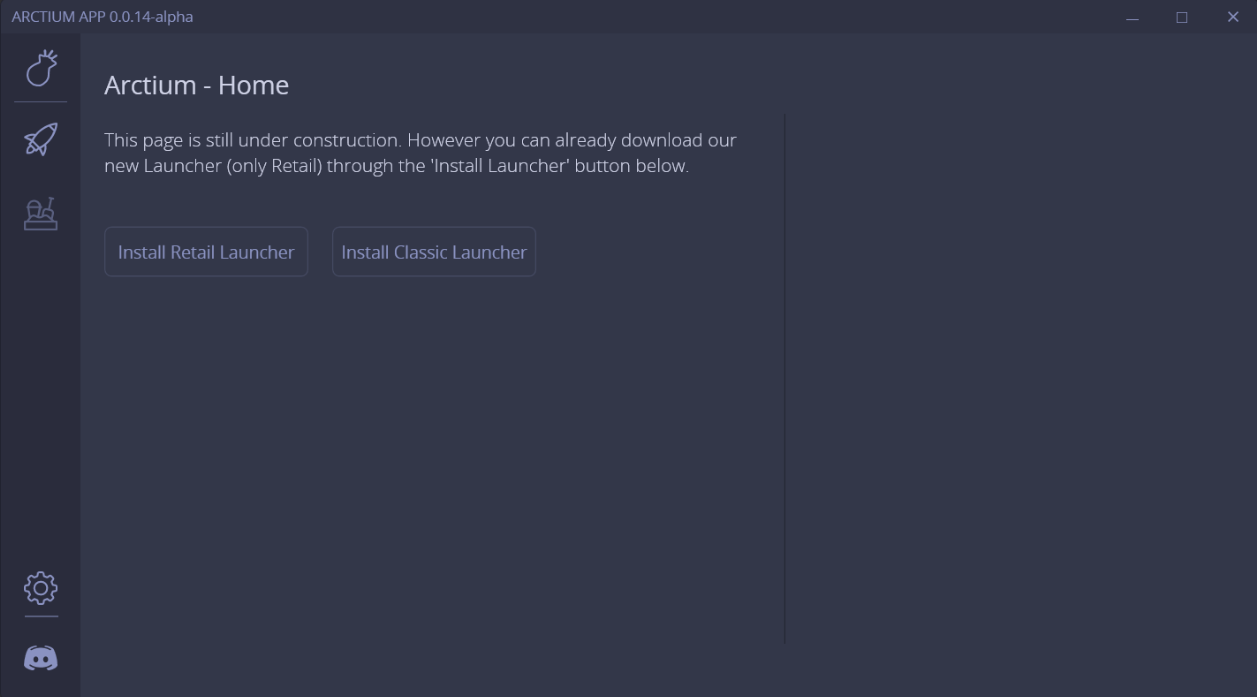Maximize the Arctium app window
The width and height of the screenshot is (1257, 697).
point(1180,16)
